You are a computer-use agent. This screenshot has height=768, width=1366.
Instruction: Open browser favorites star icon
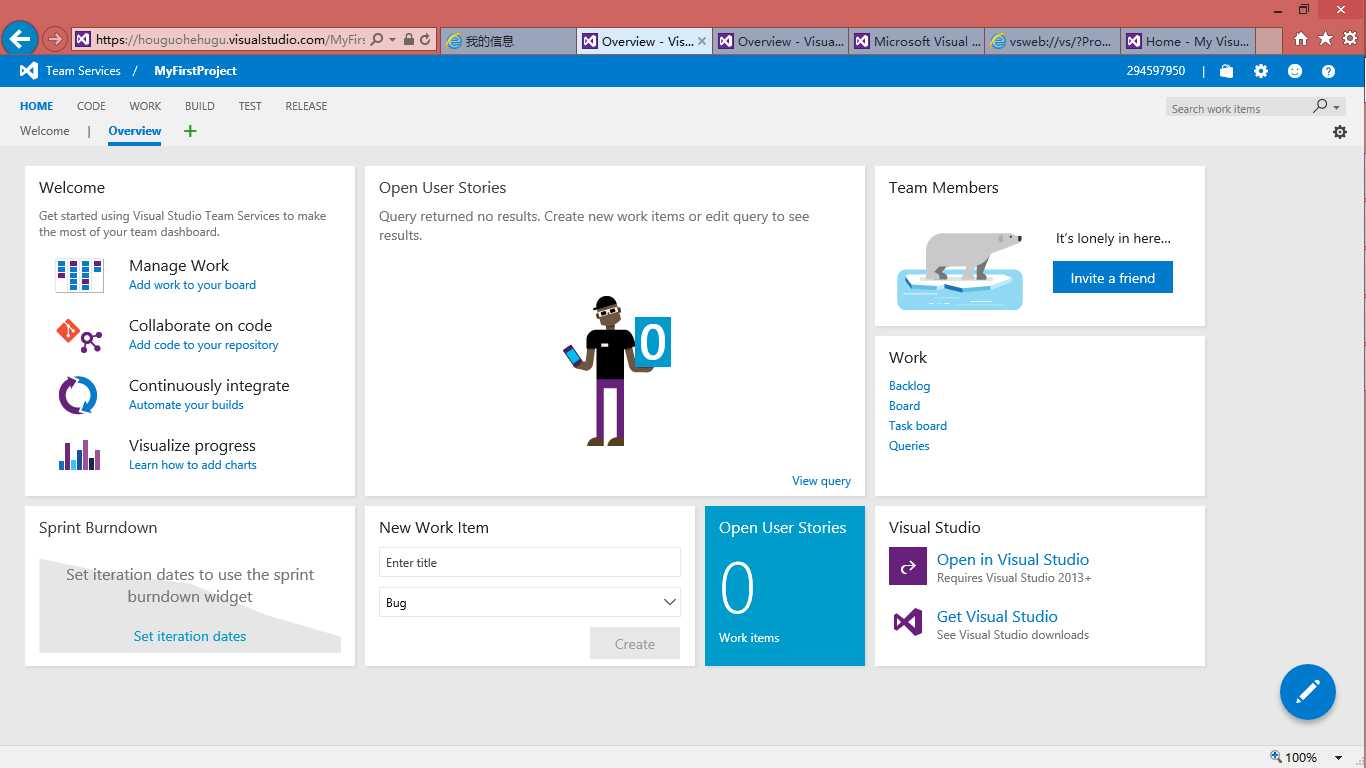click(x=1325, y=39)
